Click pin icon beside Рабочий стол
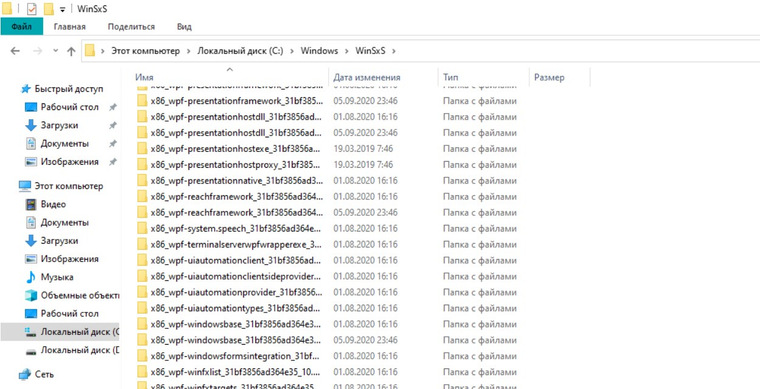Image resolution: width=760 pixels, height=389 pixels. (112, 107)
